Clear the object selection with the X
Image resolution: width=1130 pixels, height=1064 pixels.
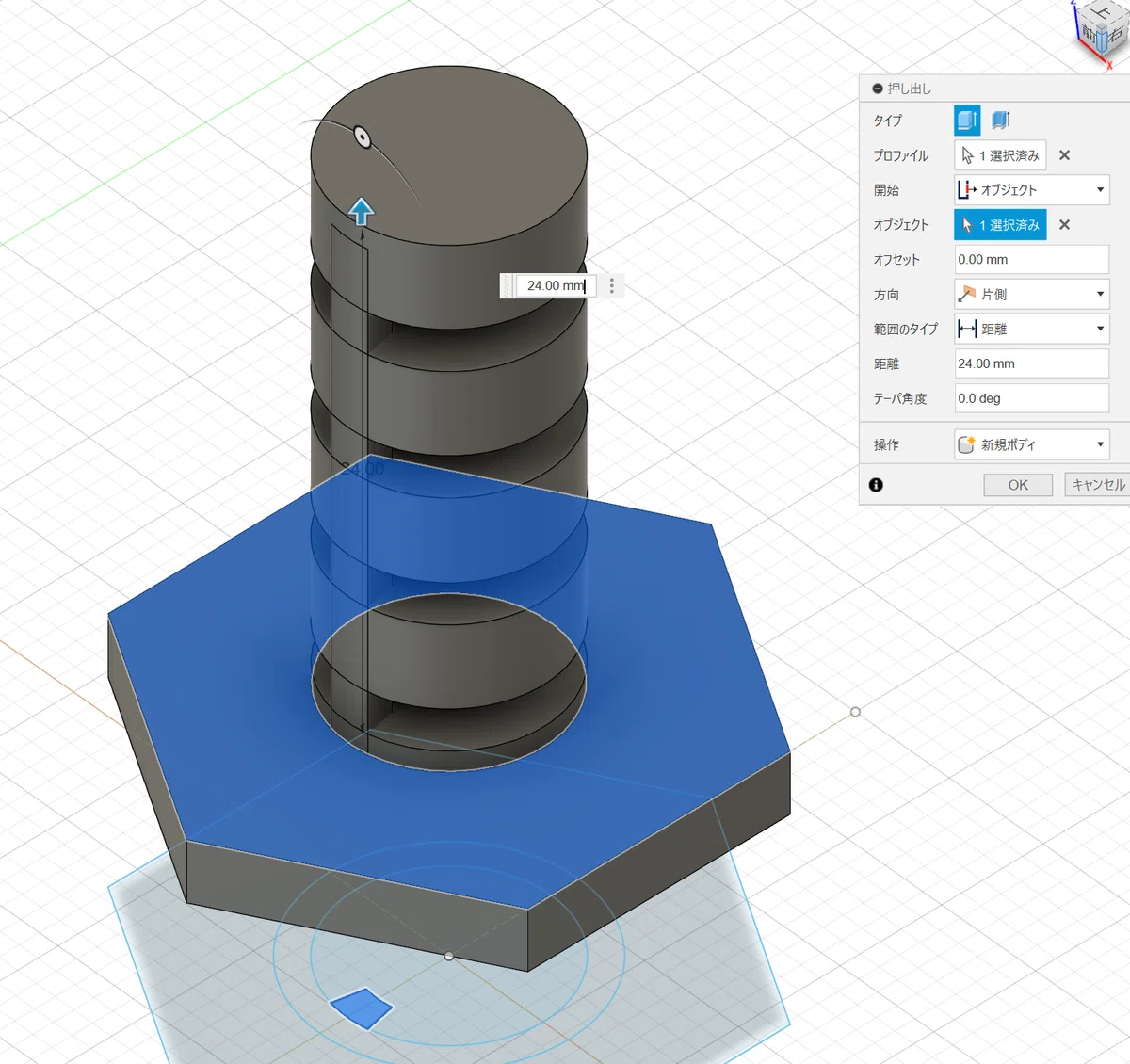(1064, 225)
